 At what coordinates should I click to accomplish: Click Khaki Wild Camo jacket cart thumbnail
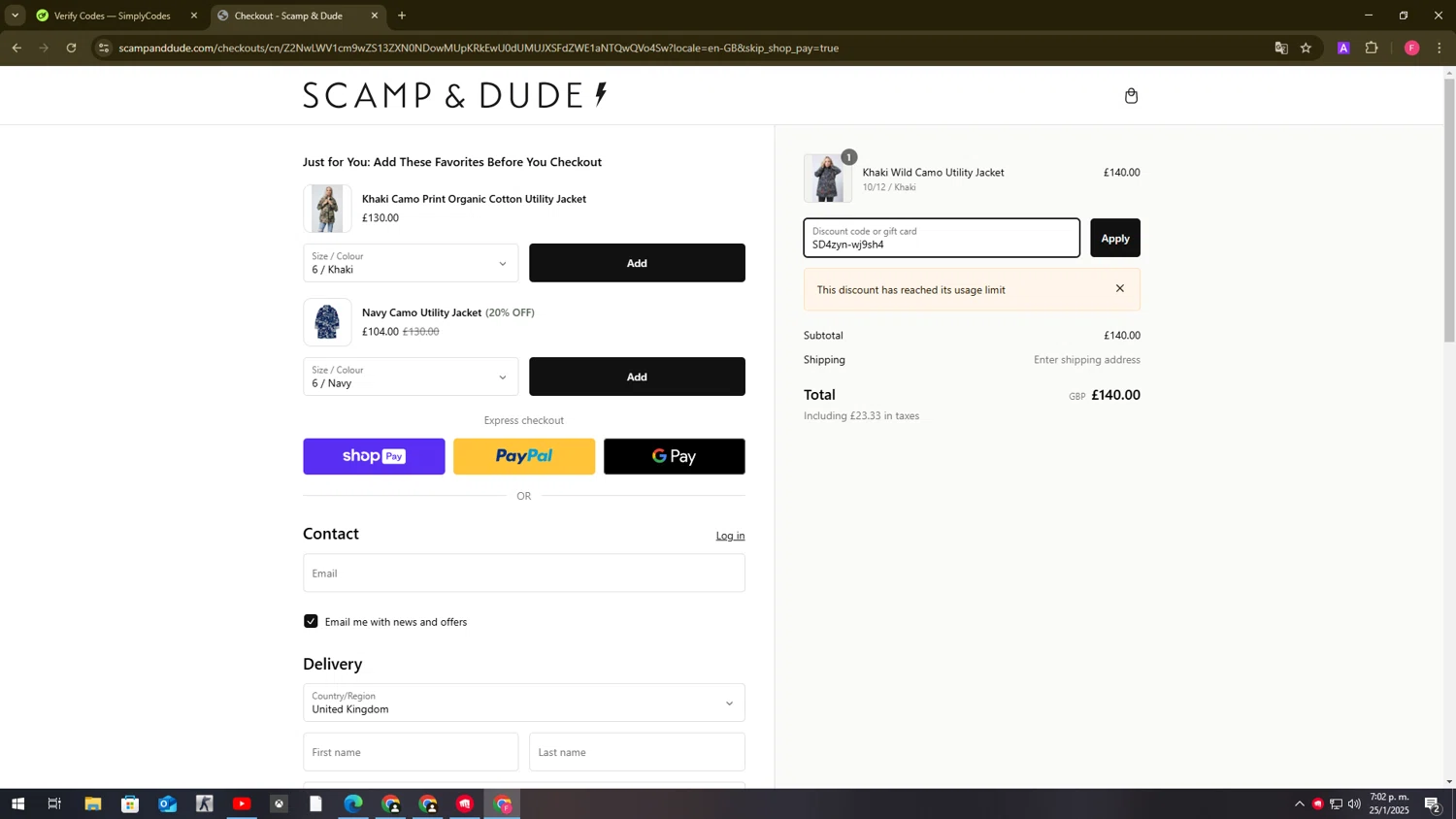pyautogui.click(x=828, y=178)
